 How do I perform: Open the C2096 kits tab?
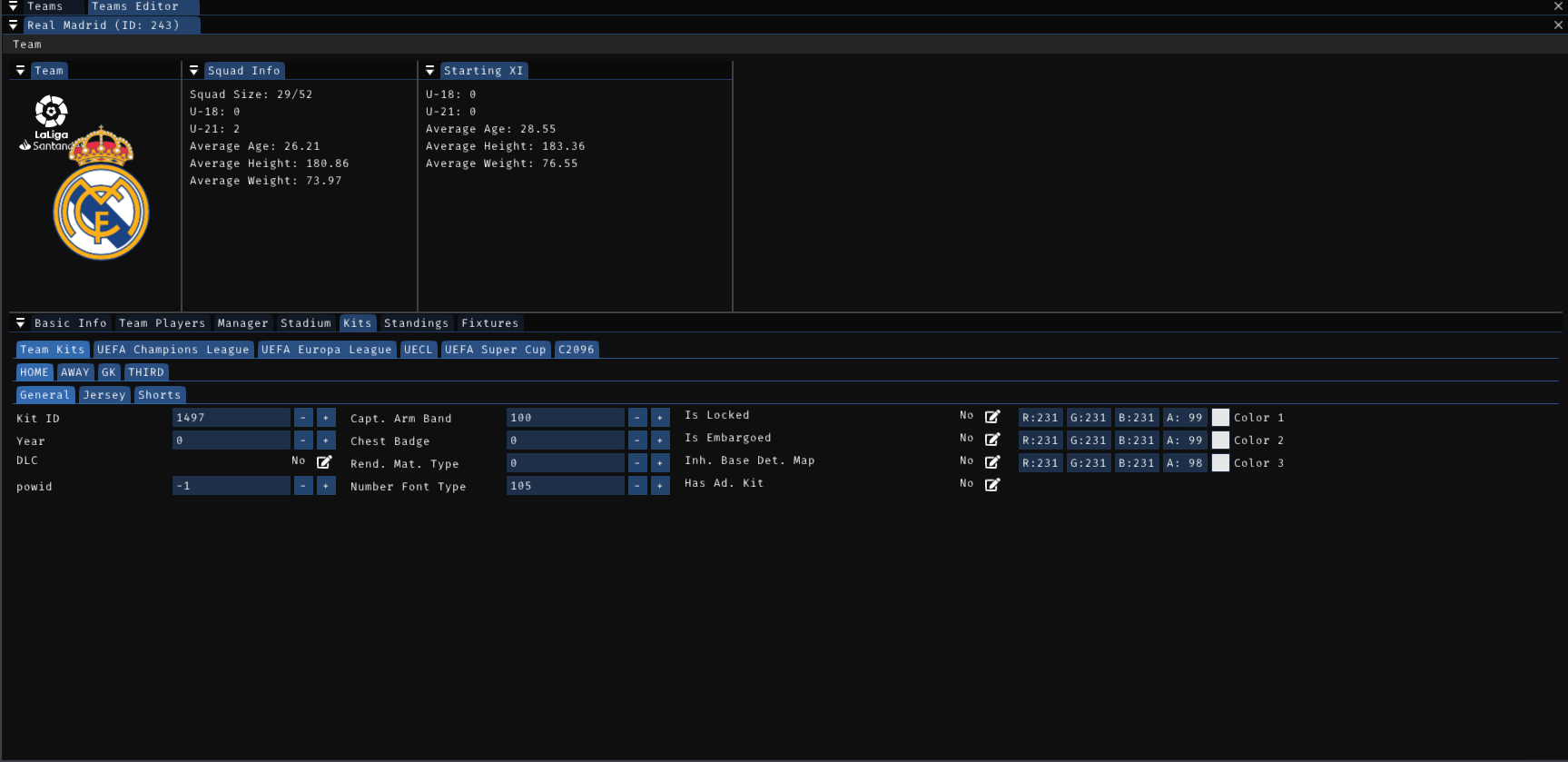click(x=577, y=350)
